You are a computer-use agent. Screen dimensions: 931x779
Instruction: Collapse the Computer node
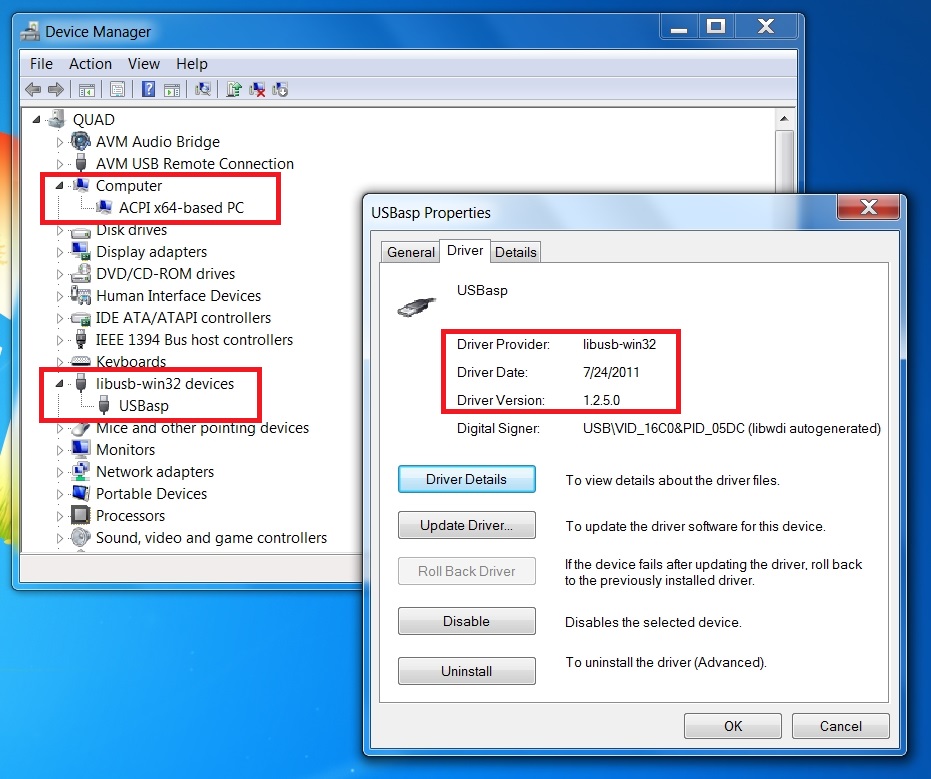tap(59, 186)
